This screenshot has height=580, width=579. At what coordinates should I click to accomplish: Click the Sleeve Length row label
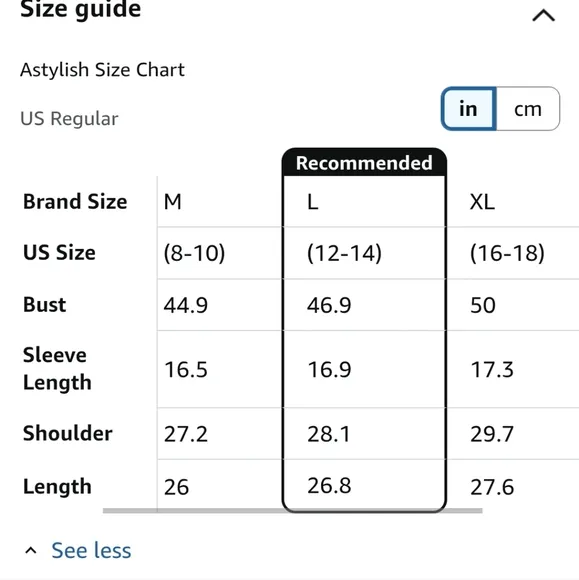point(57,368)
